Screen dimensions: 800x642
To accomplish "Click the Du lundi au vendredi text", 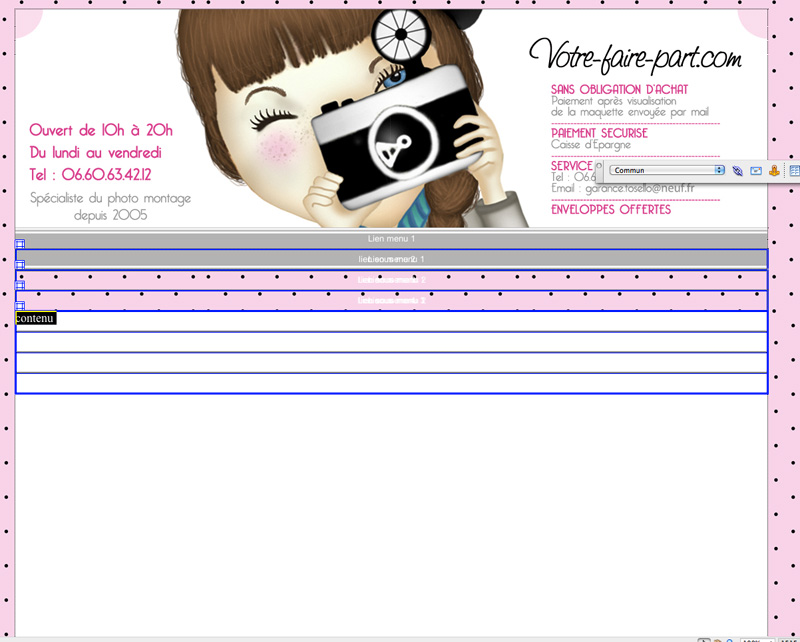I will (x=96, y=153).
